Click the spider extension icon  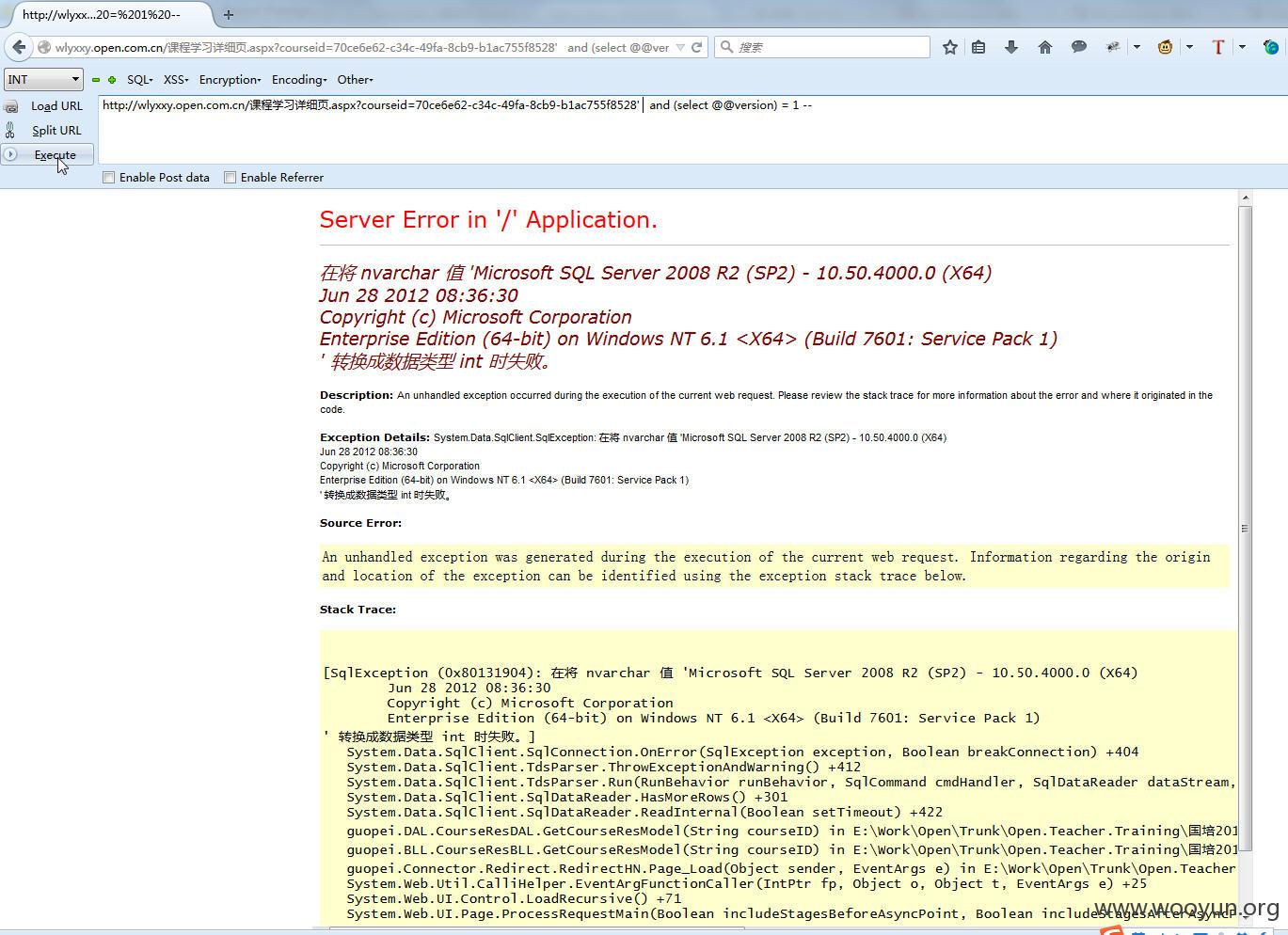click(x=1113, y=47)
